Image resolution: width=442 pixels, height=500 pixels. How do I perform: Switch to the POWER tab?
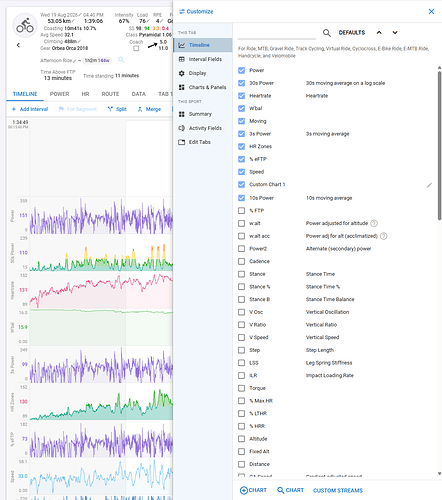pos(59,94)
